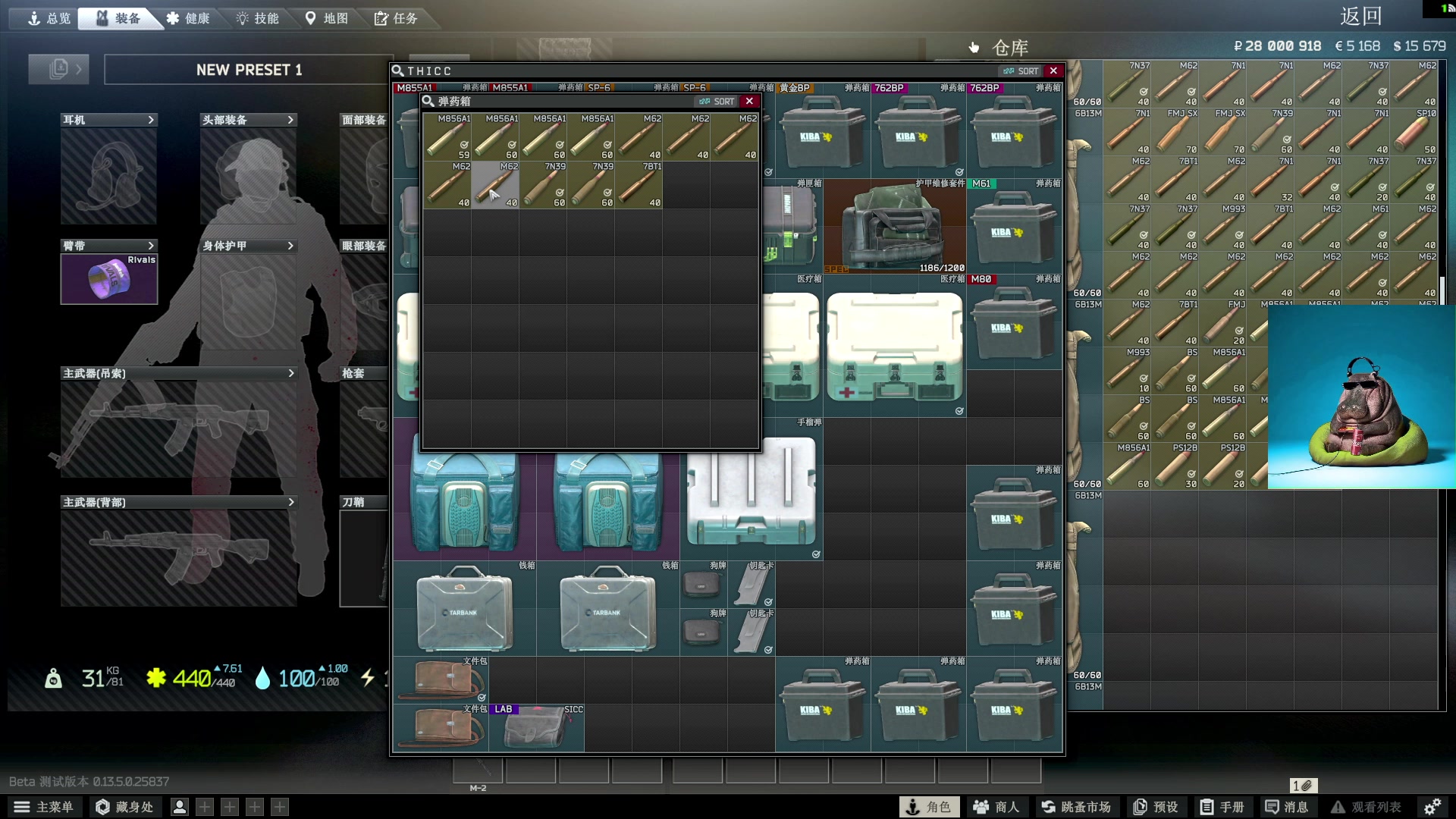
Task: Click the preset copy icon beside NEW PRESET 1
Action: click(58, 69)
